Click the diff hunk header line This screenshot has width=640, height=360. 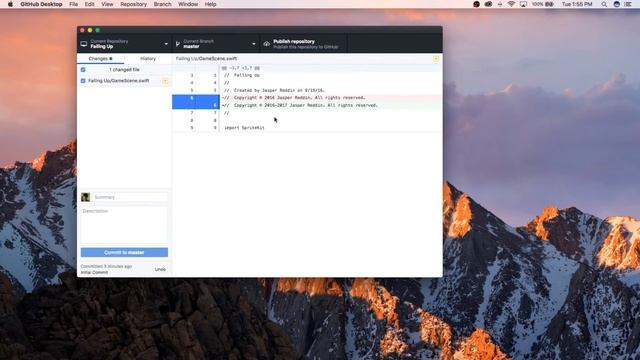[307, 68]
